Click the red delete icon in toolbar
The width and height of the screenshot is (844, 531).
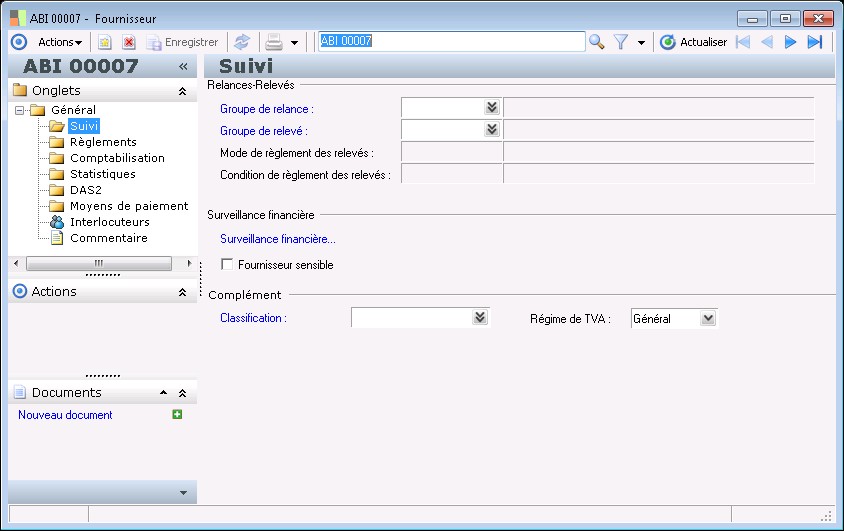point(129,42)
